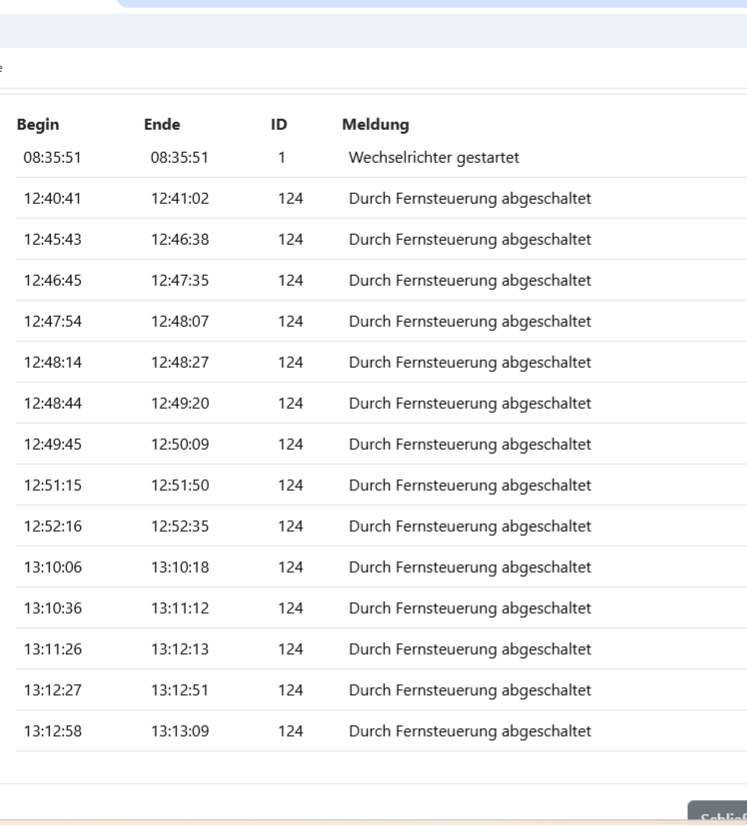Click end time 12:49:20

coord(180,404)
